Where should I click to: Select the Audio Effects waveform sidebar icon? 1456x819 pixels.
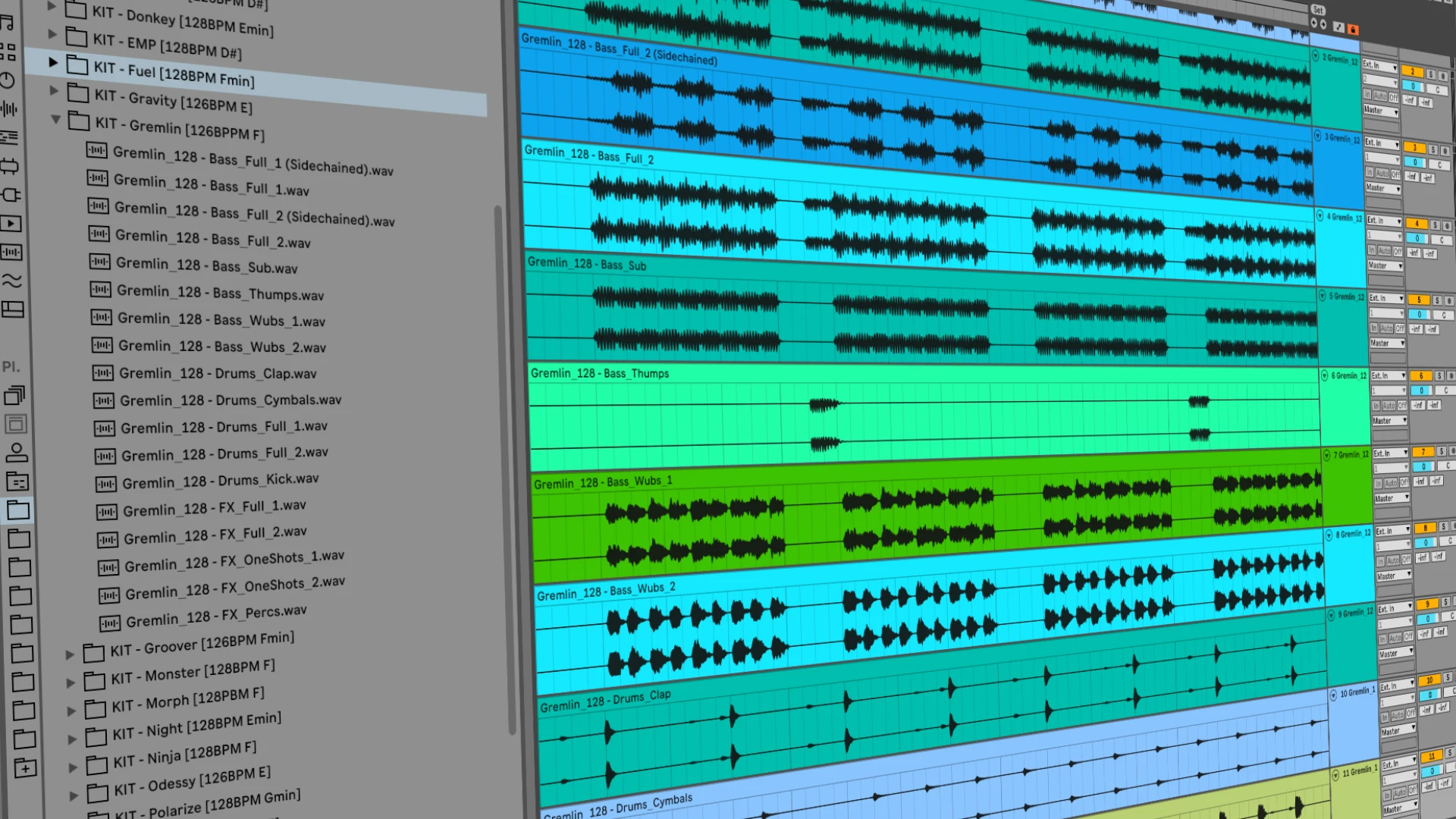point(8,109)
